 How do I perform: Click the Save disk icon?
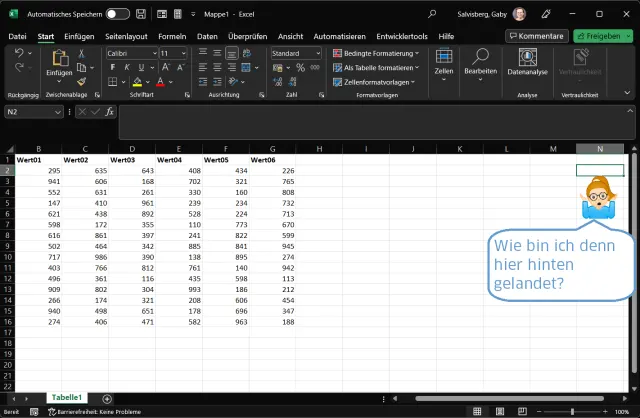pos(140,15)
